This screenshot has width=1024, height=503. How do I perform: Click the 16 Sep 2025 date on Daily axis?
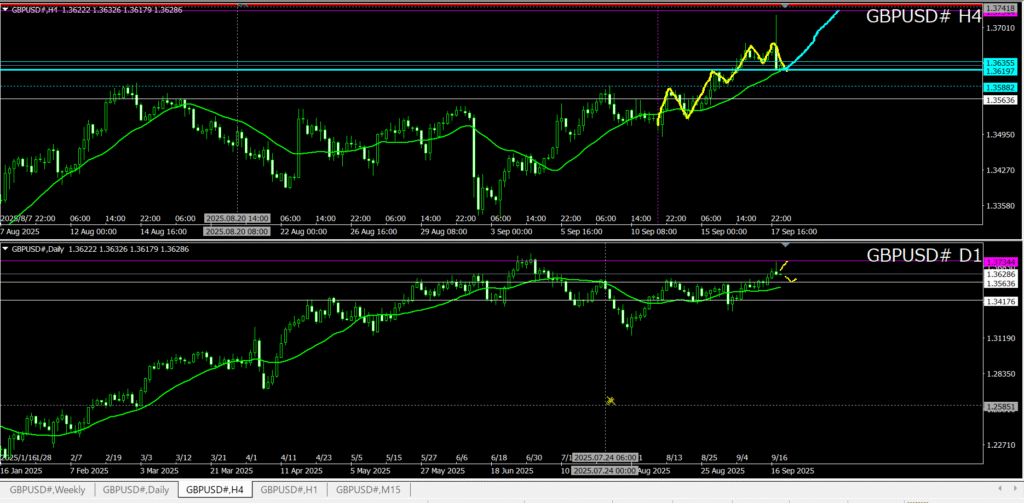[794, 470]
